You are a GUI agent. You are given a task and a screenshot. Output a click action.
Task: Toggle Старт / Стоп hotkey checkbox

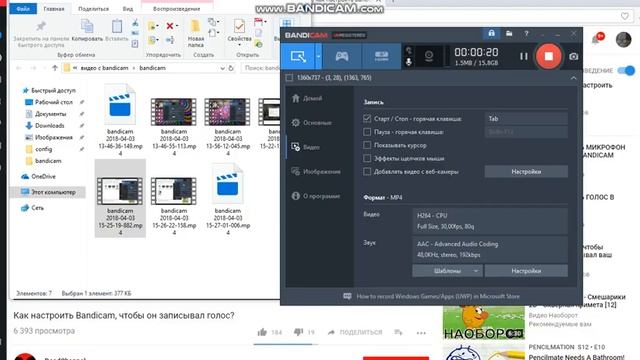367,119
